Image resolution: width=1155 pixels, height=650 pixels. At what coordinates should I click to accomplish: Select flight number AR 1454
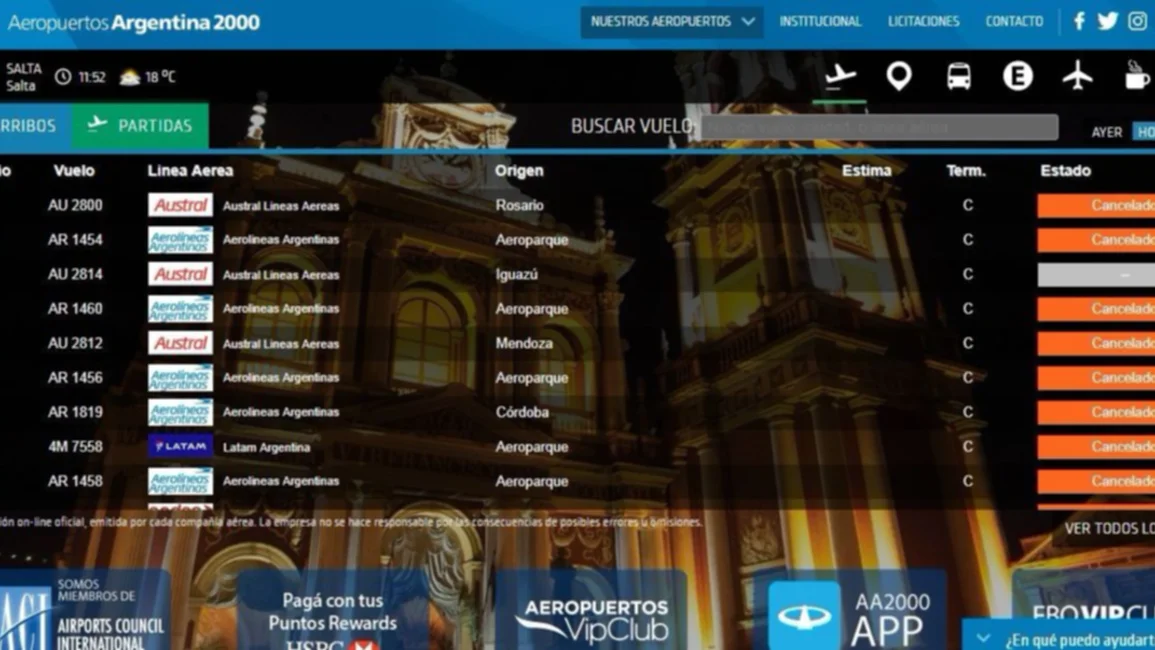(75, 240)
